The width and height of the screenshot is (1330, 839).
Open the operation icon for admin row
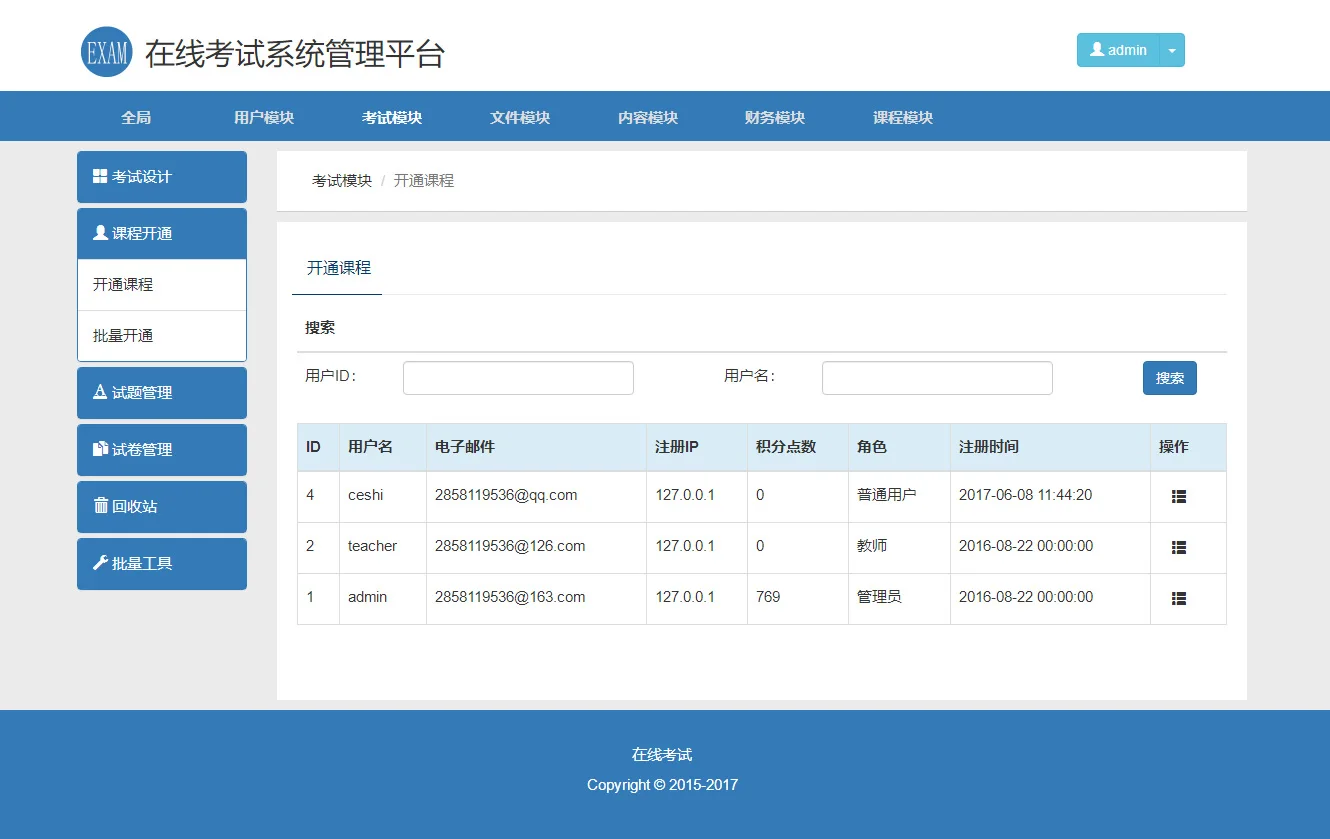[1177, 598]
